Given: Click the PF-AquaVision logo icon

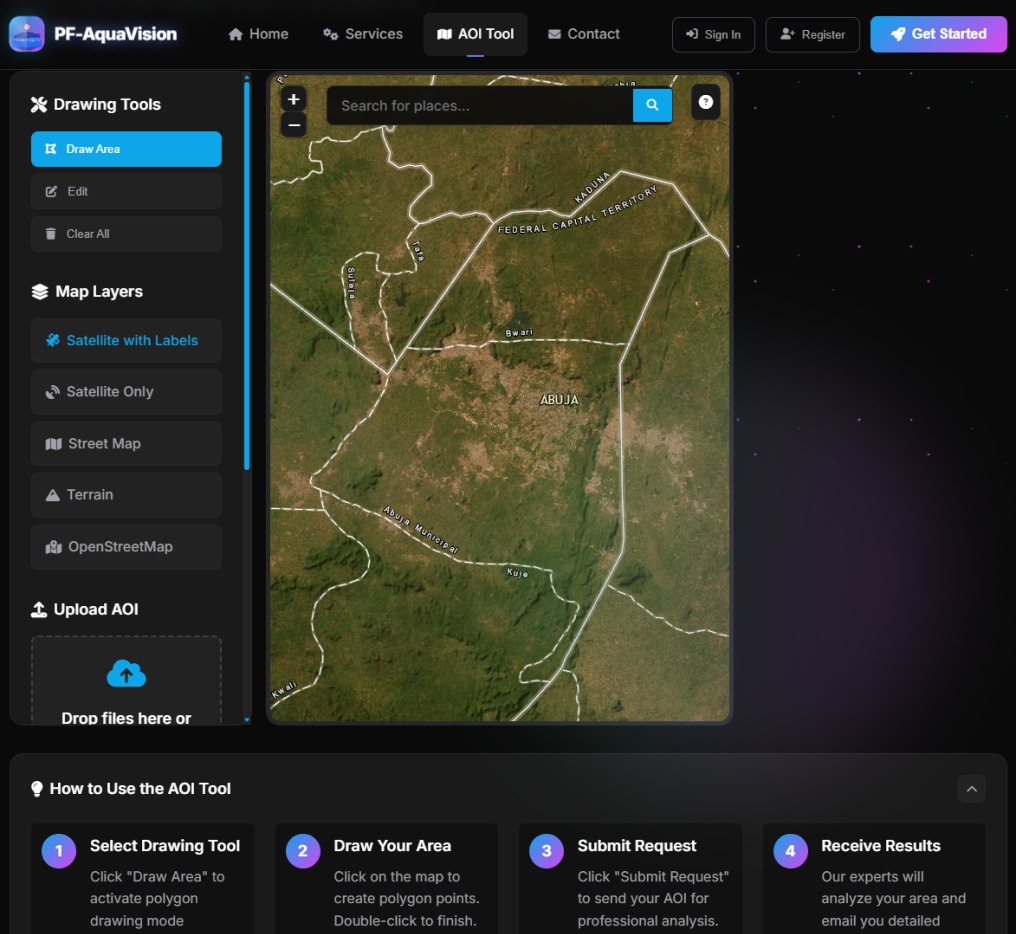Looking at the screenshot, I should coord(27,34).
